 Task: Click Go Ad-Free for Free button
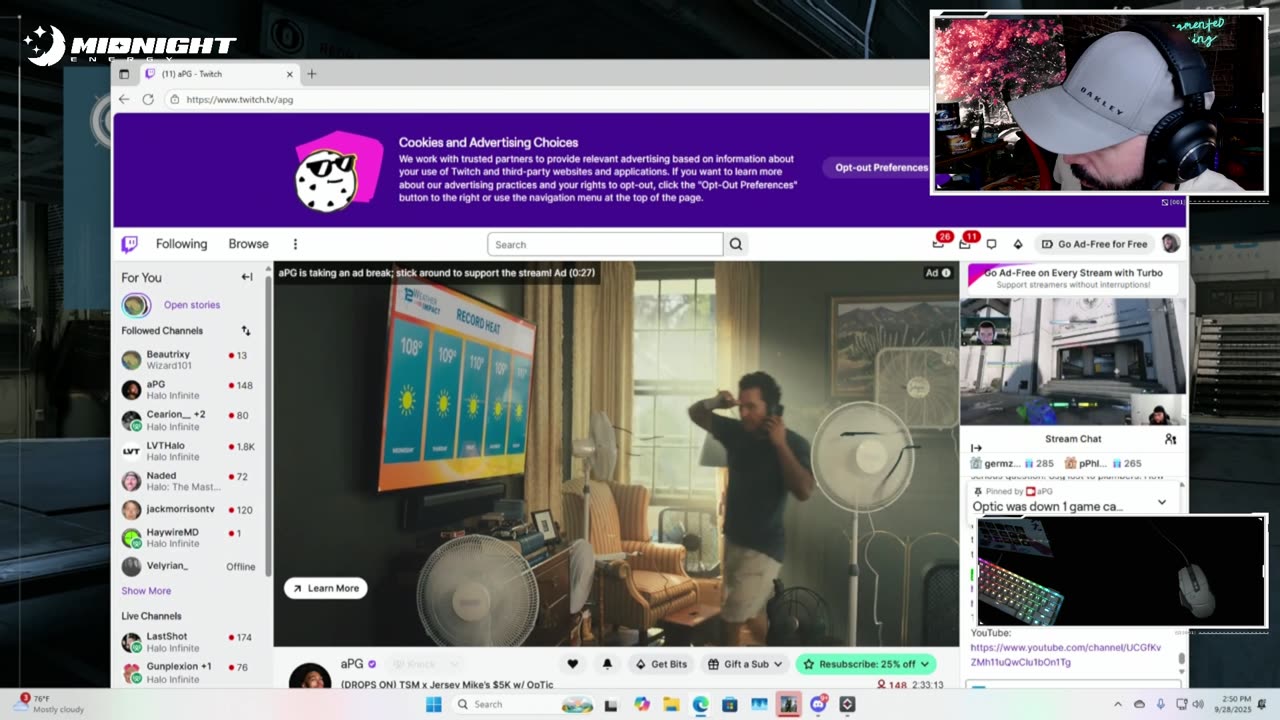(1094, 244)
